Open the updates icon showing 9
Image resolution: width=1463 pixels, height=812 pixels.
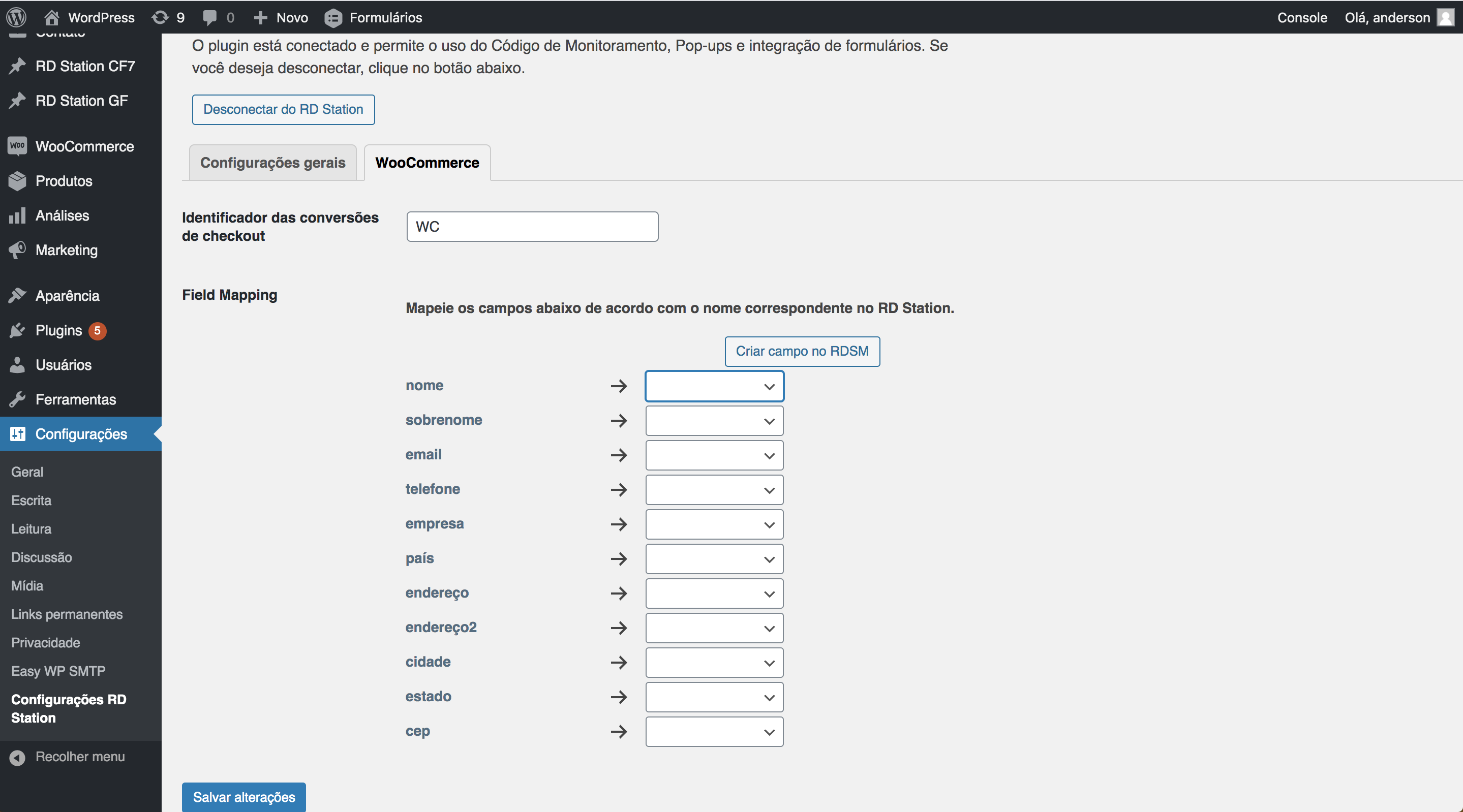point(161,17)
